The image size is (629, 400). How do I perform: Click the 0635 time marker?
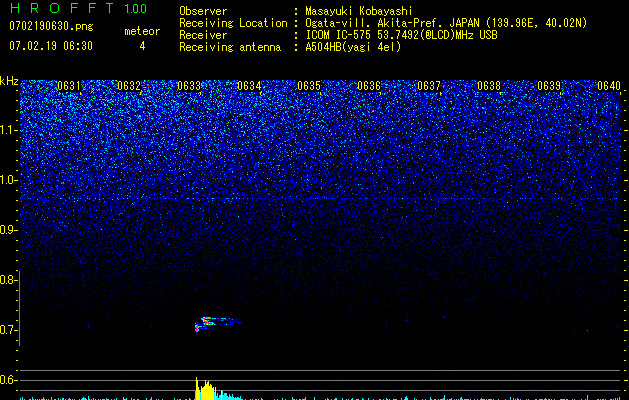tap(309, 86)
